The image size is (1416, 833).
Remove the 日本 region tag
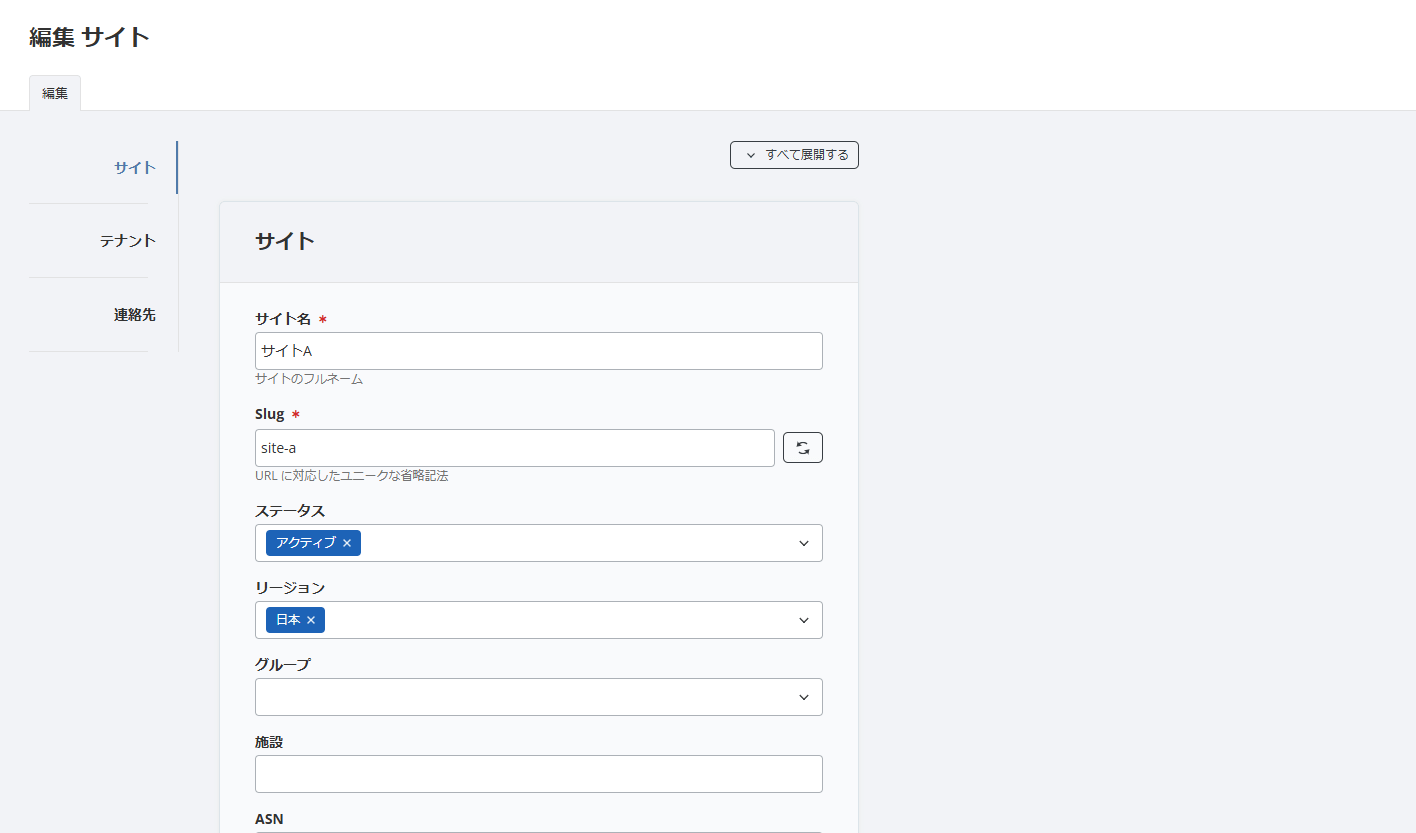coord(311,620)
